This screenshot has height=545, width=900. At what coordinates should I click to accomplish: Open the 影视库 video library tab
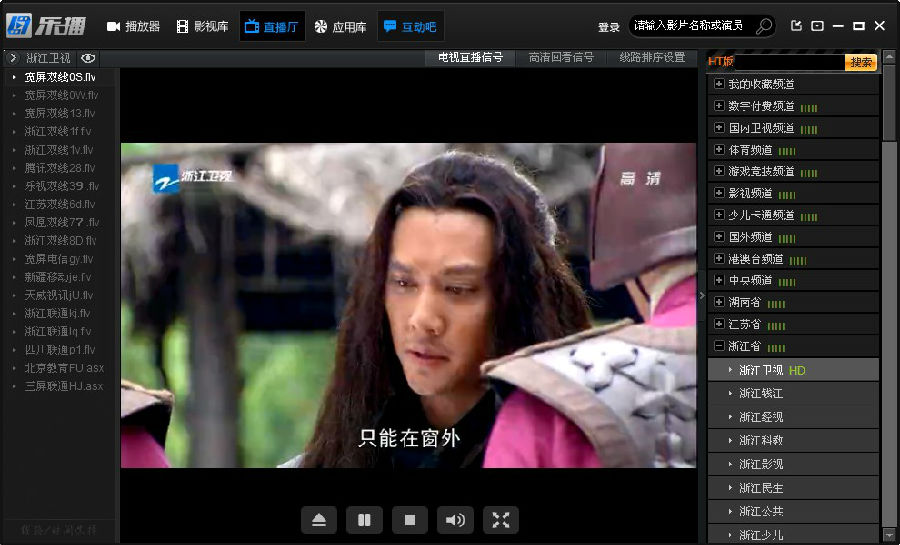coord(202,26)
